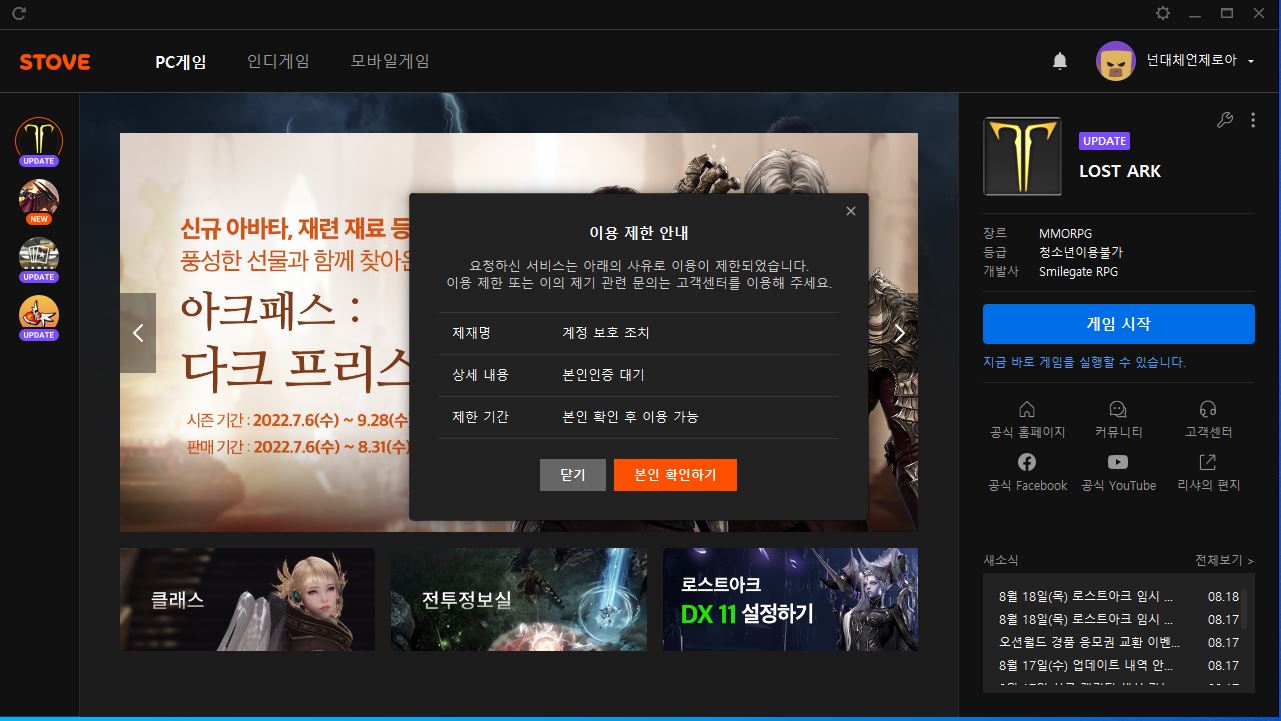Switch to the 모바일게임 tab
This screenshot has height=721, width=1281.
pos(390,61)
